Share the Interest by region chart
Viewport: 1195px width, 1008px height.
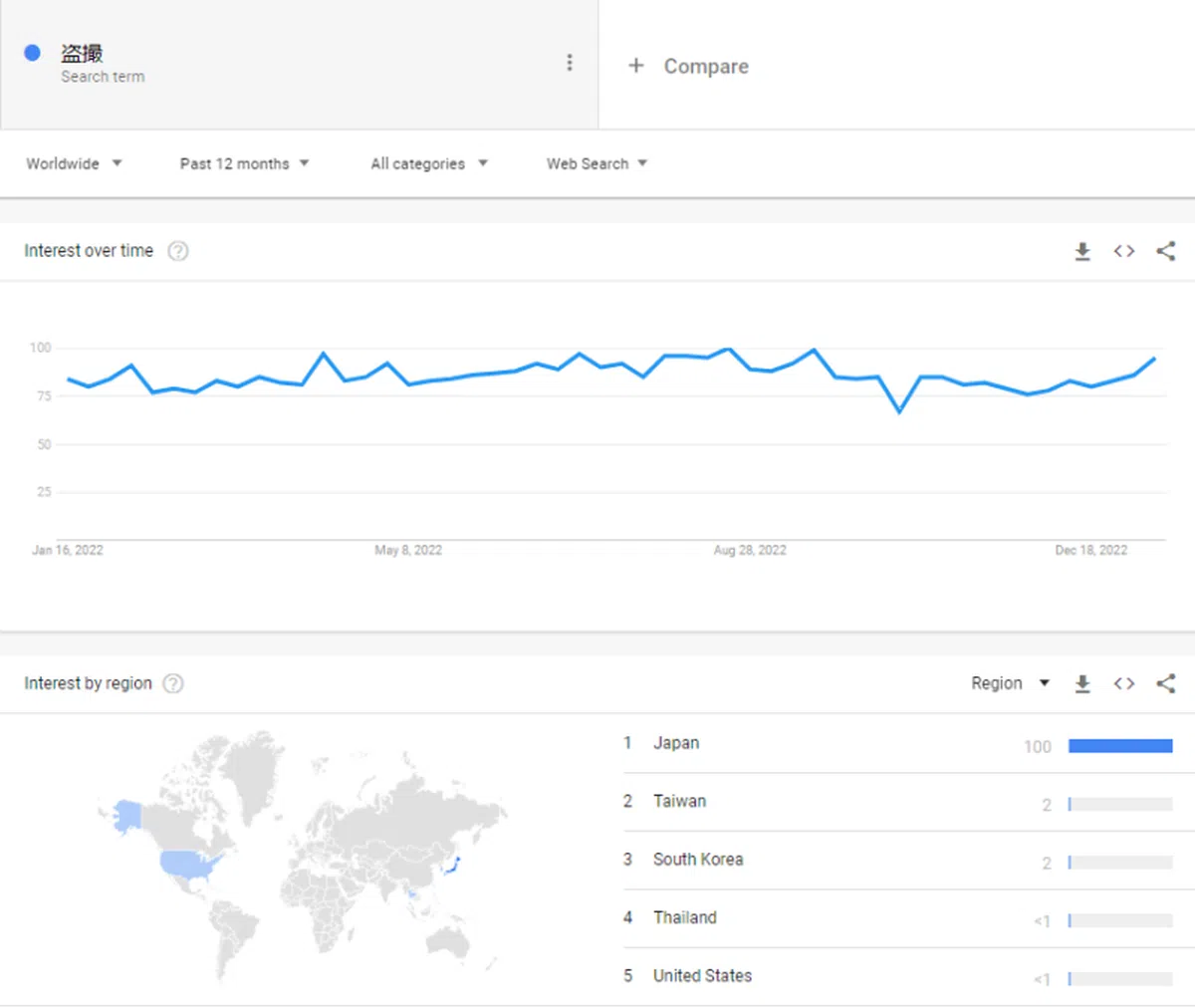[x=1166, y=683]
